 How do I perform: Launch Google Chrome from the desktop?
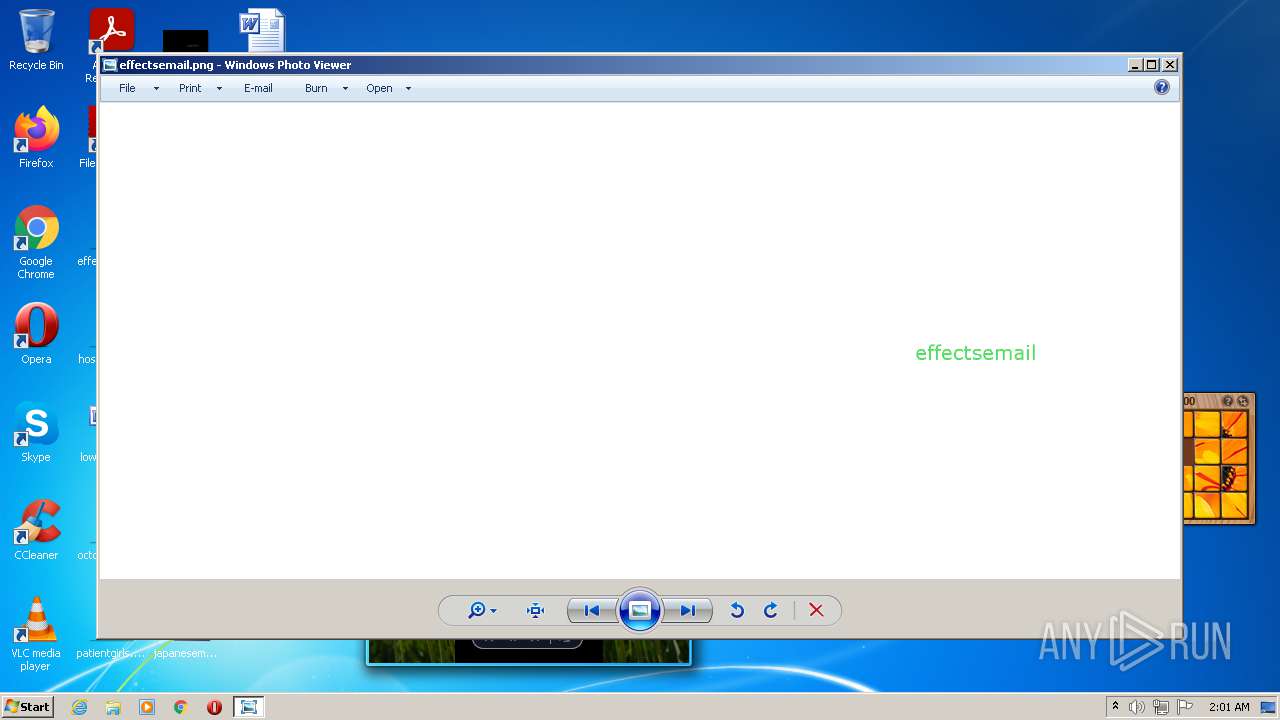36,242
